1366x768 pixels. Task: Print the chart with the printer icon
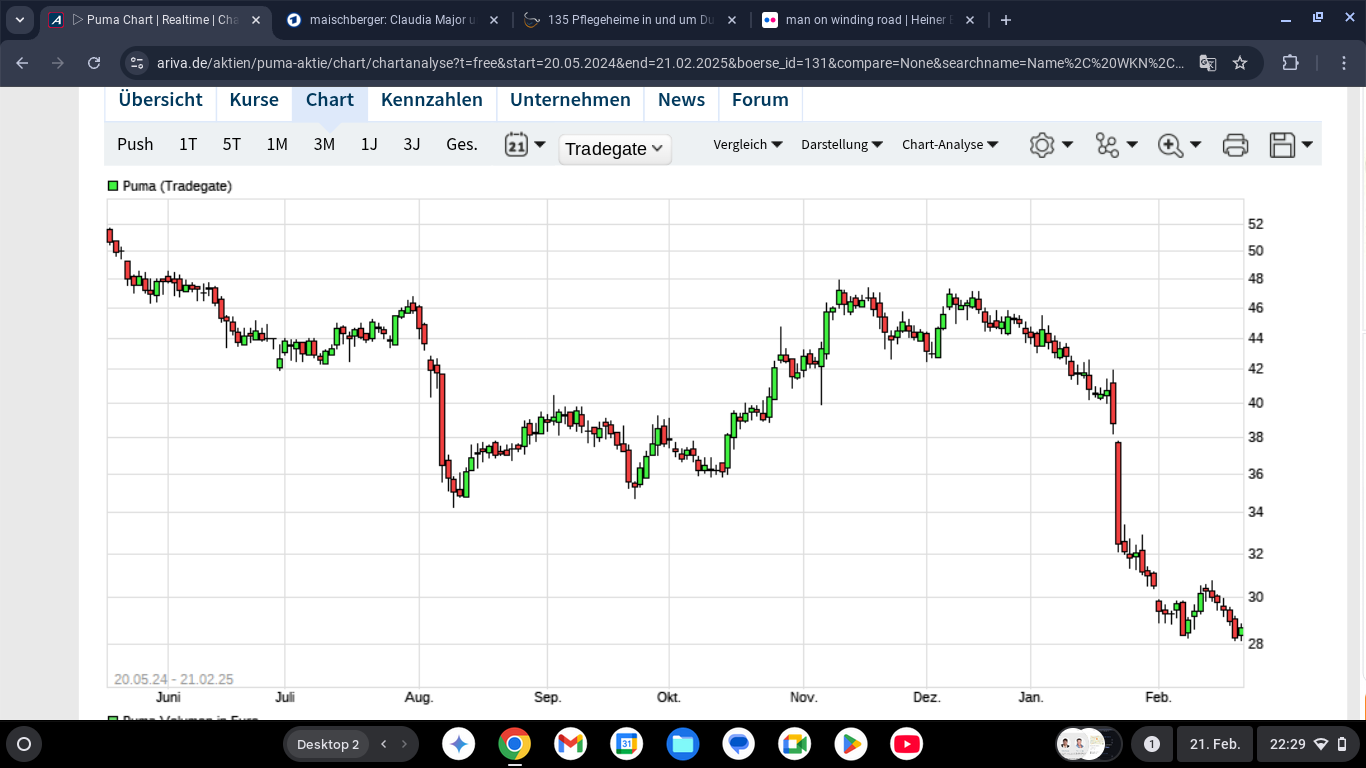click(1235, 145)
